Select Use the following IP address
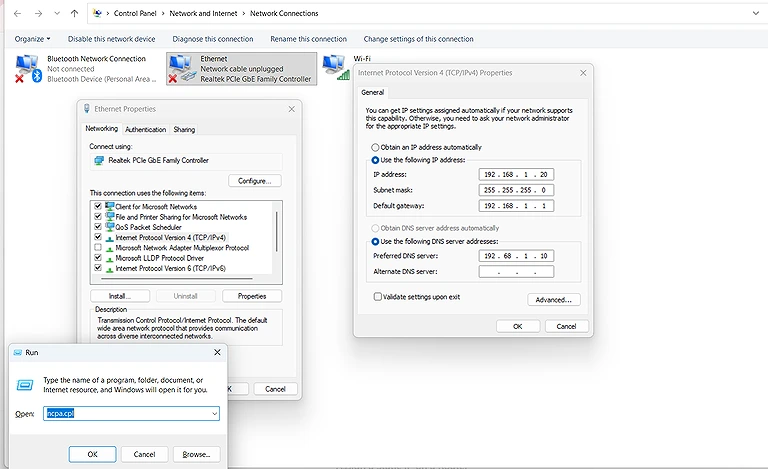This screenshot has height=469, width=768. 375,160
